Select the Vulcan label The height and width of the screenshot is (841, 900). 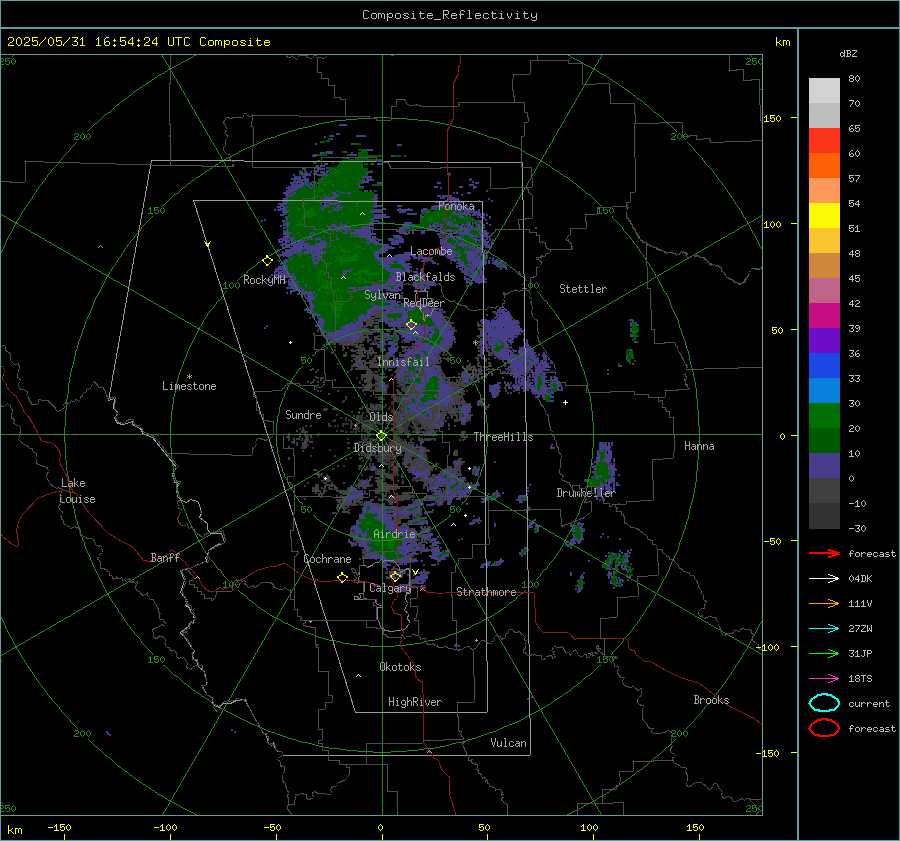[x=509, y=743]
